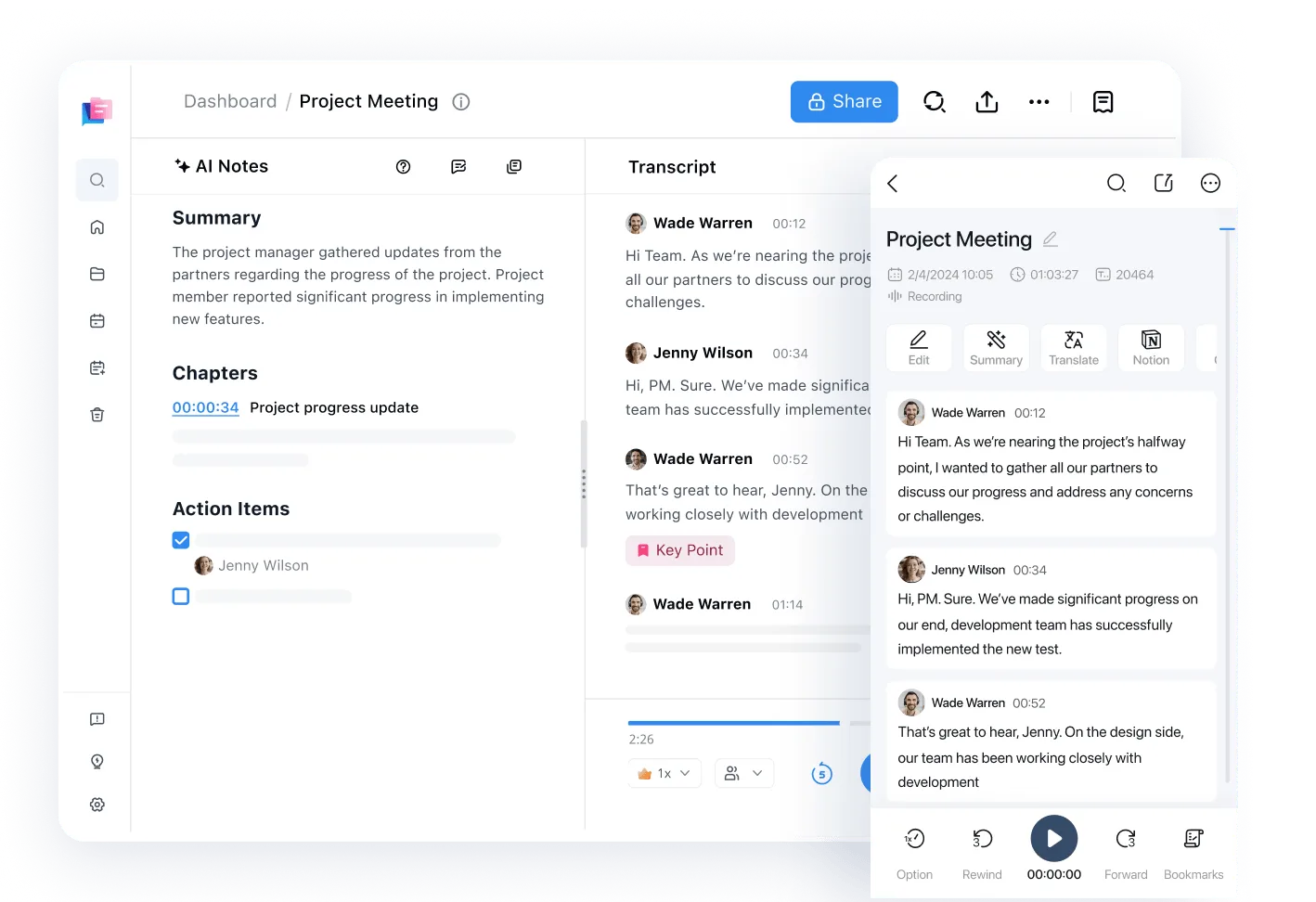Click info icon beside Project Meeting title

click(461, 102)
